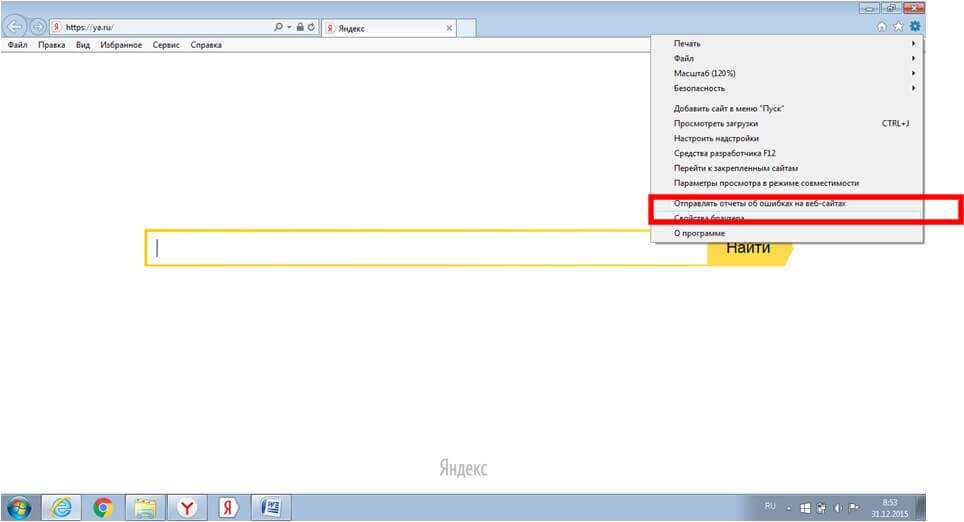
Task: Click inside the Yandex search field
Action: 430,248
